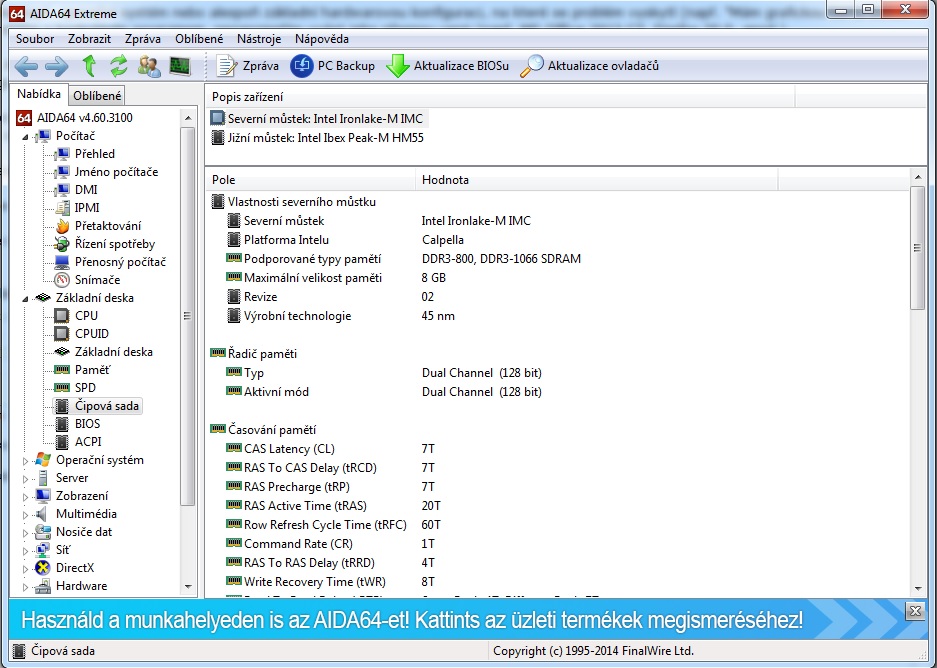Click the green up-level arrow icon
This screenshot has height=668, width=937.
89,66
